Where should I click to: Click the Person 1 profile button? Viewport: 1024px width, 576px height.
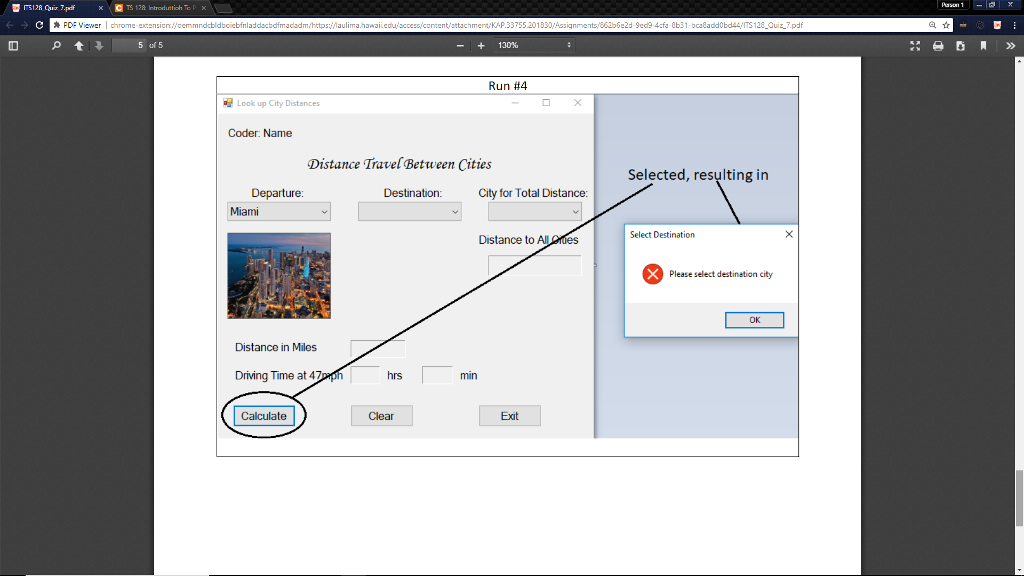[952, 5]
